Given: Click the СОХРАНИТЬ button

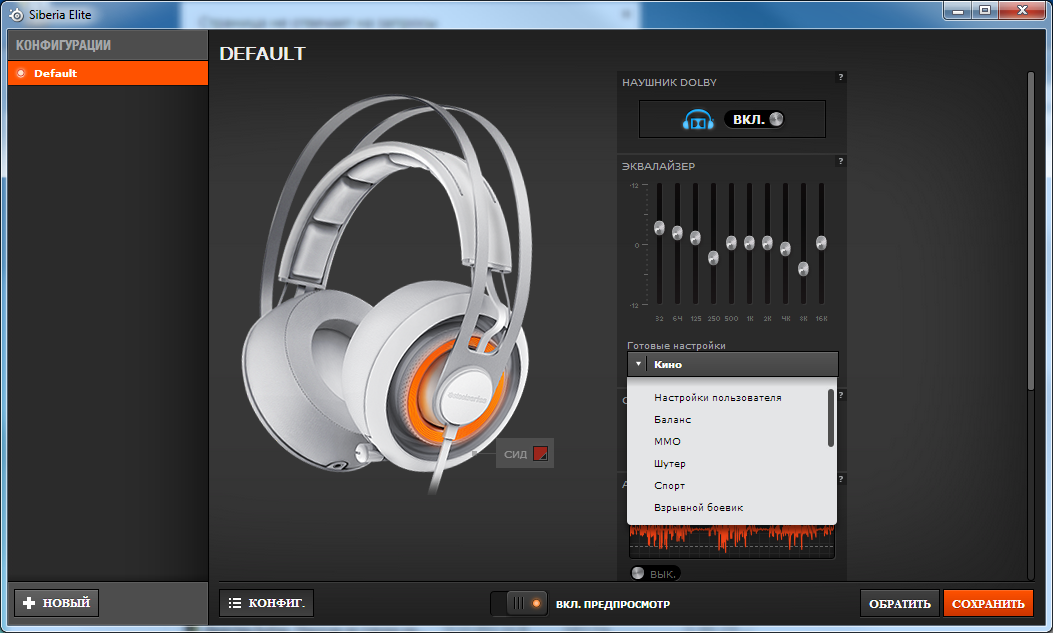Looking at the screenshot, I should (x=988, y=603).
